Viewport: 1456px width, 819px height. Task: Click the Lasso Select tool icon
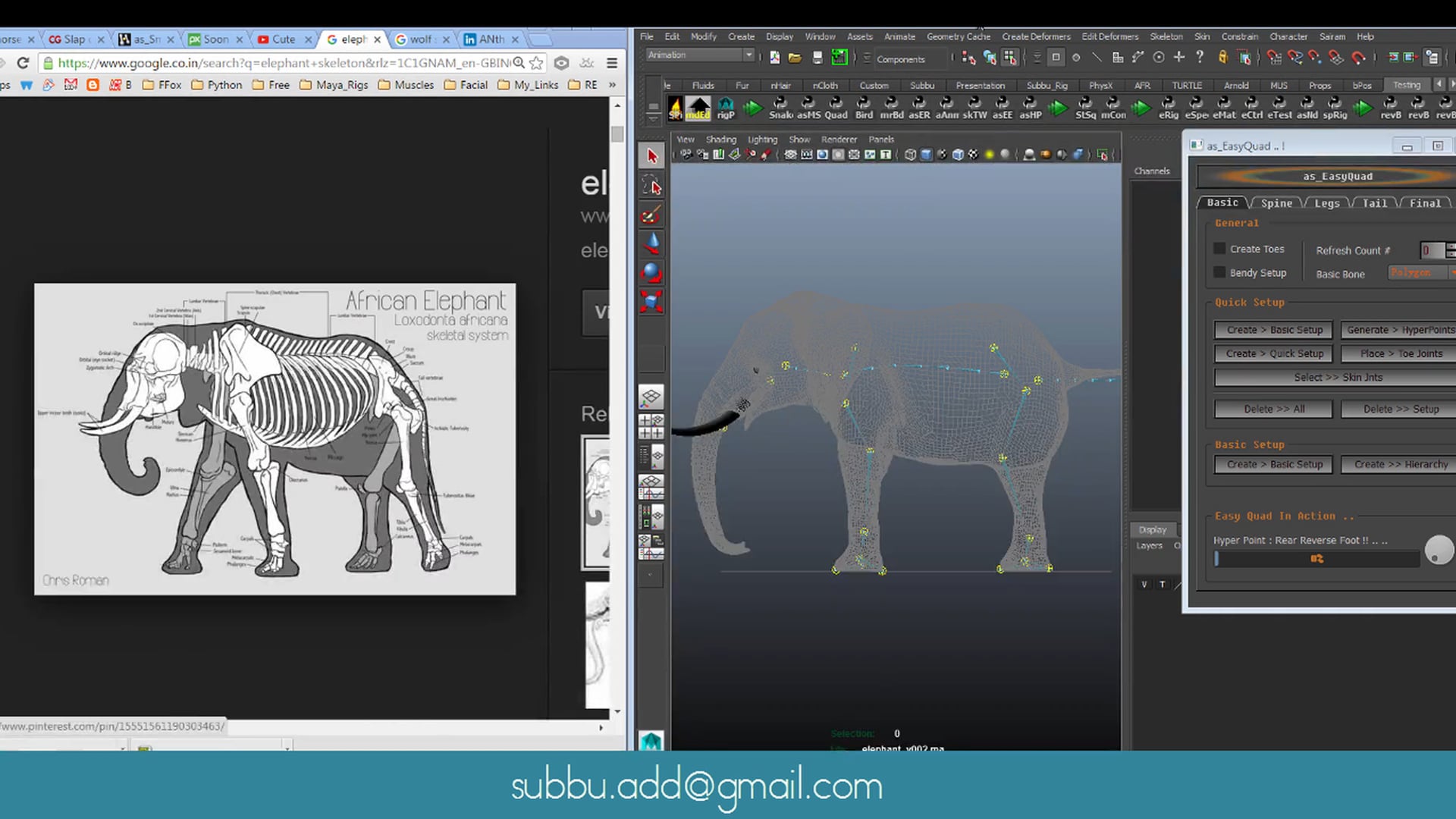(651, 186)
